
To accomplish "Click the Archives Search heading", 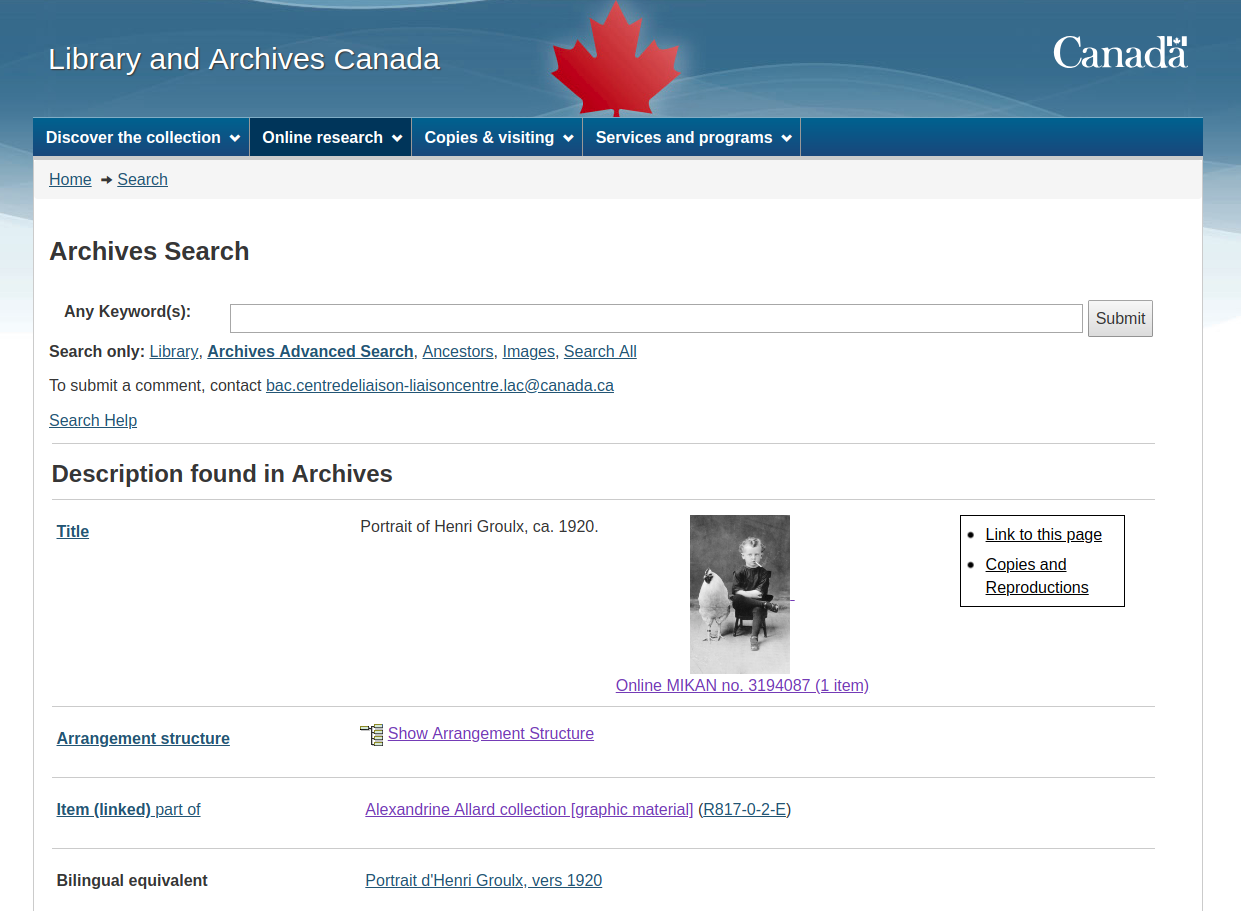I will (x=149, y=251).
